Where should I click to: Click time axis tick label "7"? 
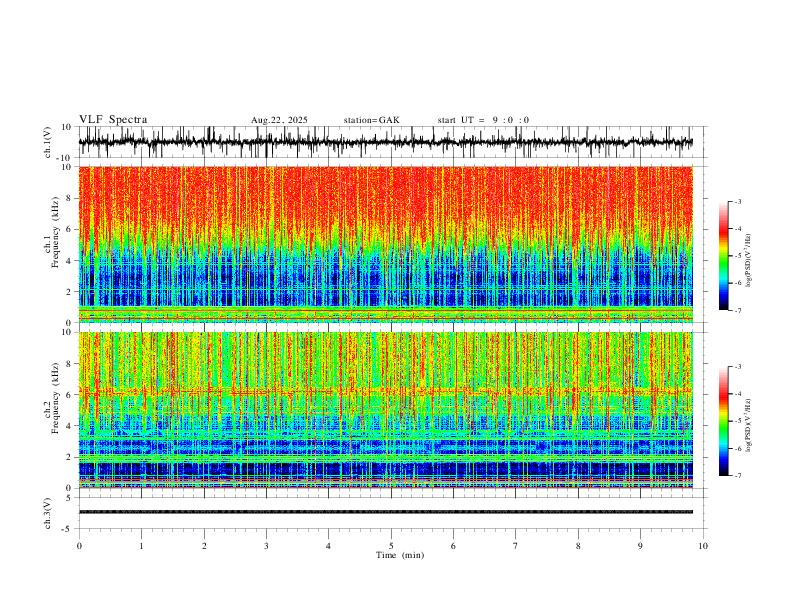516,546
